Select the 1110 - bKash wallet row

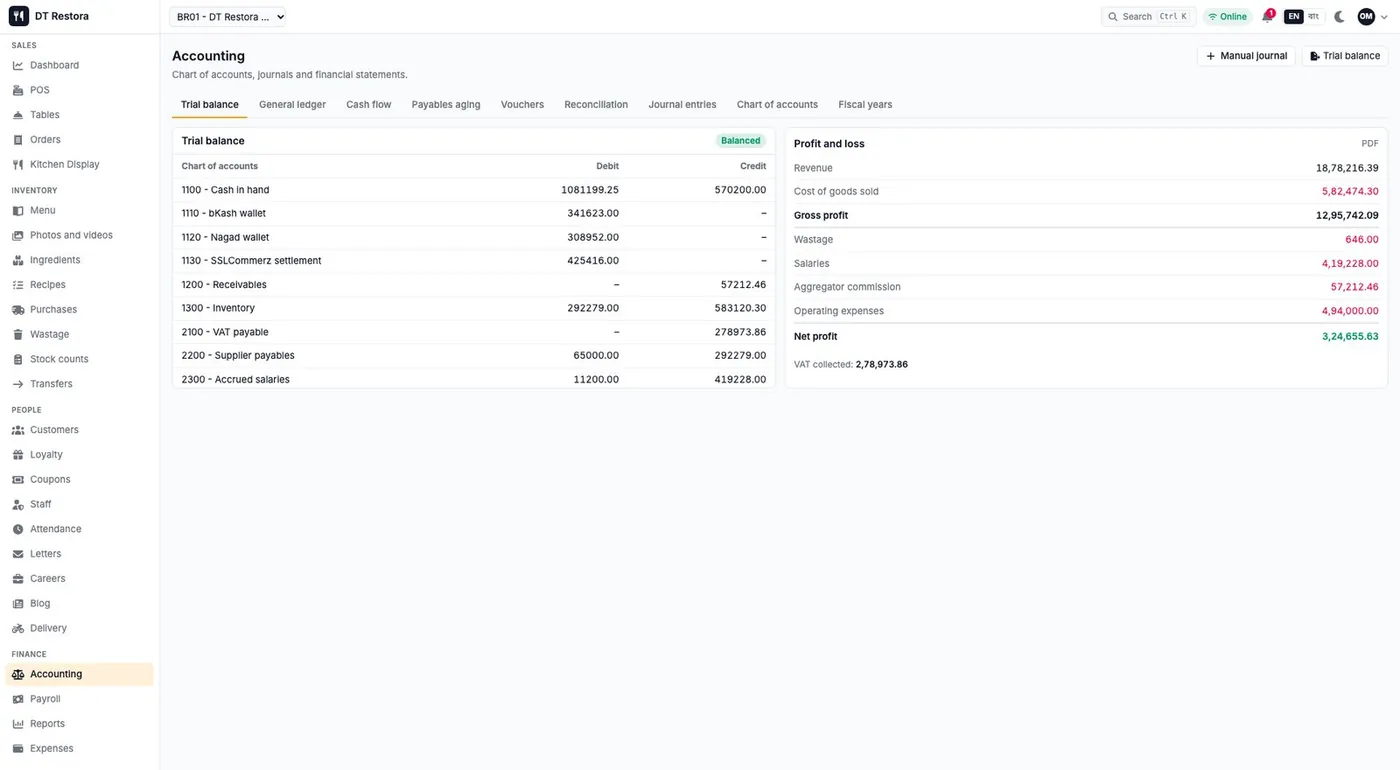click(474, 213)
